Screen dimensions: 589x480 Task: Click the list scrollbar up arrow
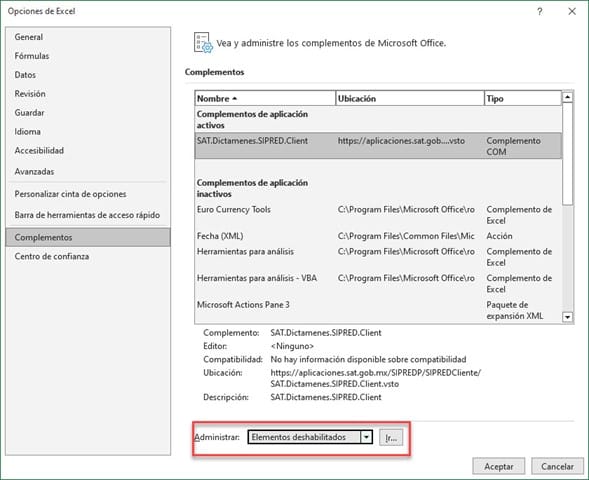coord(567,98)
